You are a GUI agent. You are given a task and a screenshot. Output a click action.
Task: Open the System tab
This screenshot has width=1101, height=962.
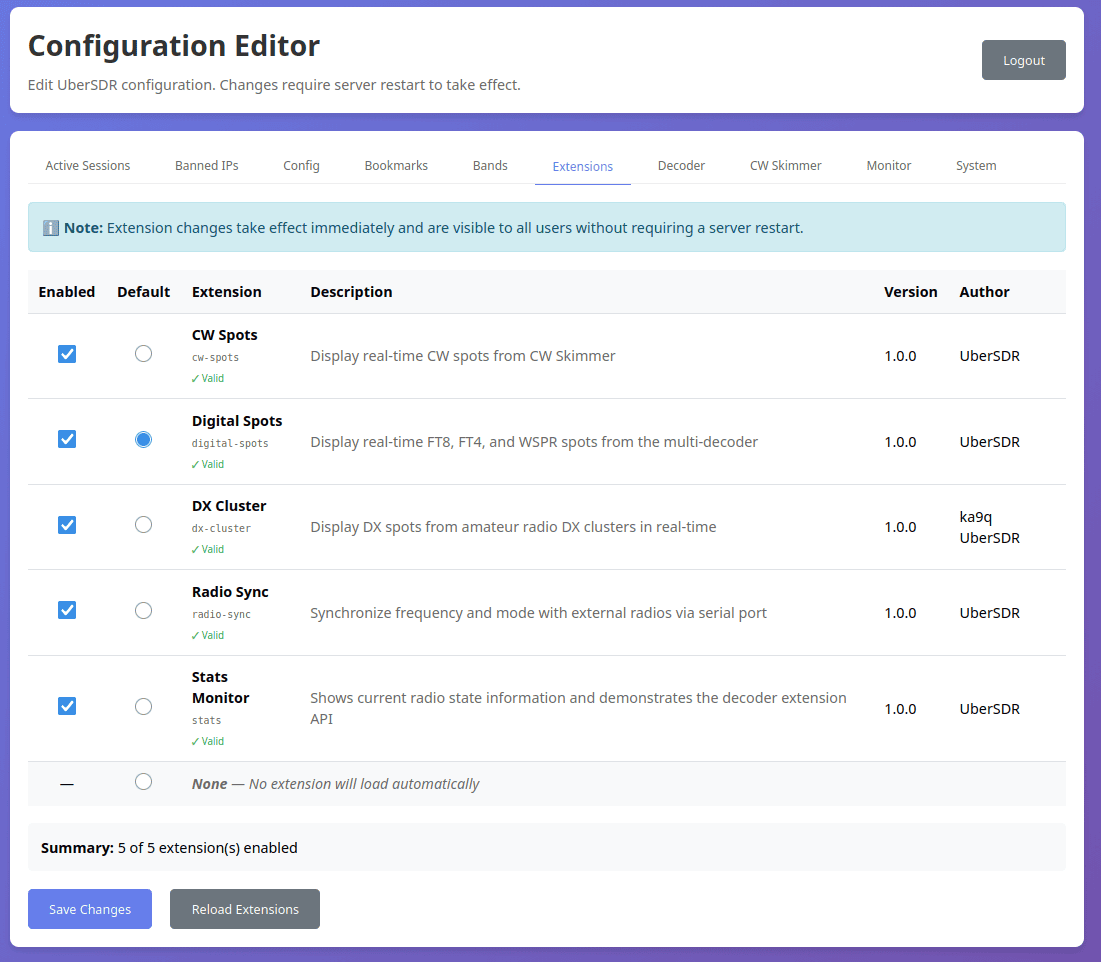(976, 165)
